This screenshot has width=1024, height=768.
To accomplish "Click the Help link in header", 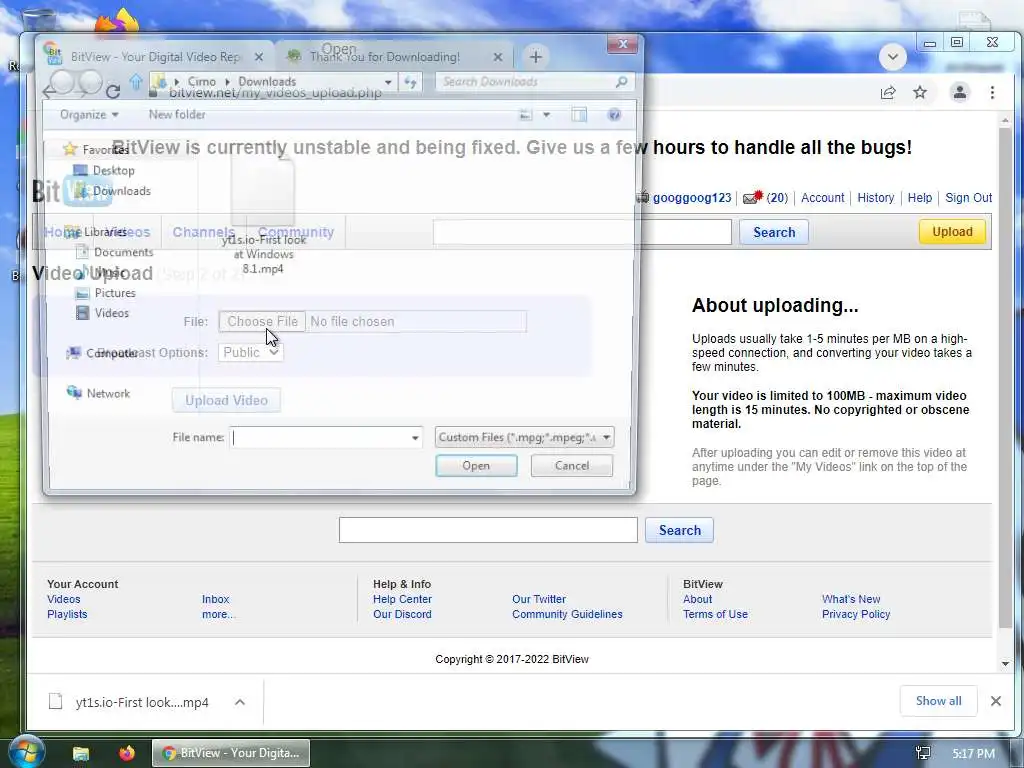I will [920, 198].
